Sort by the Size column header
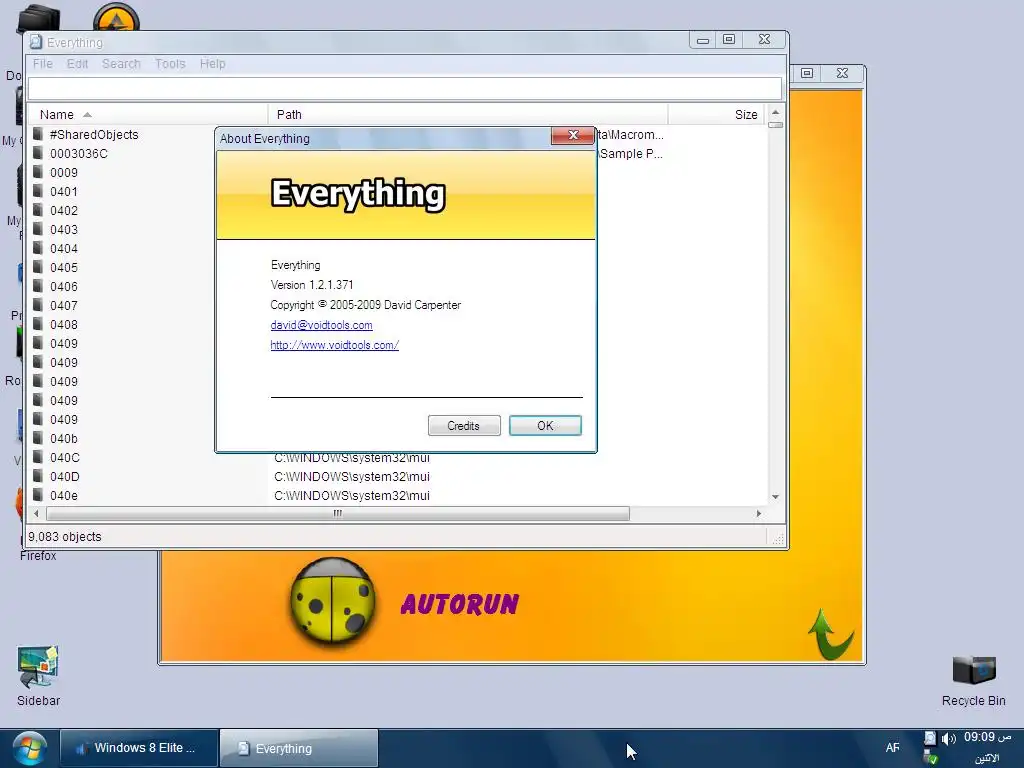1024x768 pixels. pos(716,115)
